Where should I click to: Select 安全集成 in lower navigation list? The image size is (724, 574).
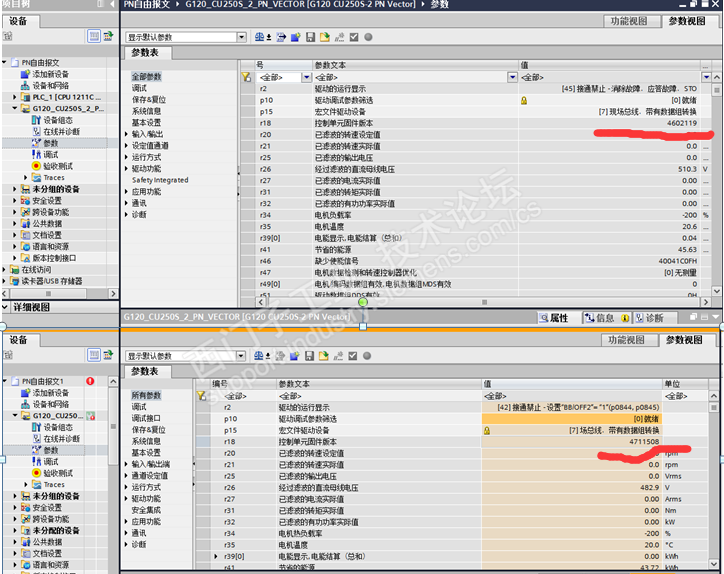(146, 510)
